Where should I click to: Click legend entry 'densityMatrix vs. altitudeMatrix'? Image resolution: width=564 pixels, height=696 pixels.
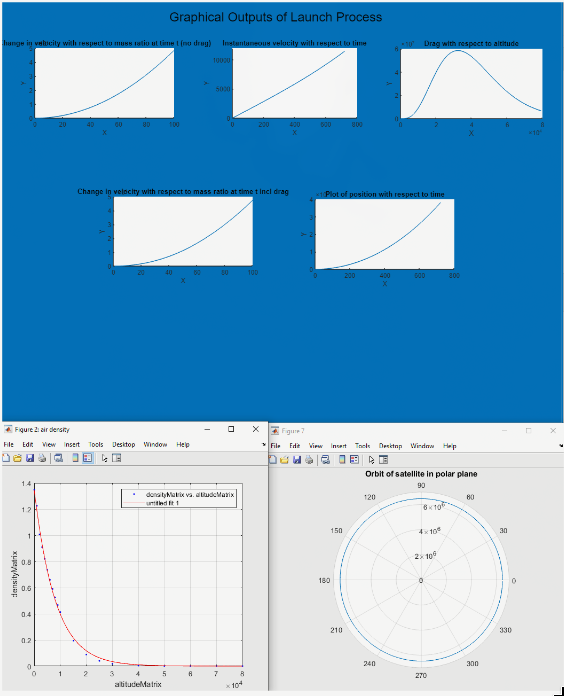point(190,494)
